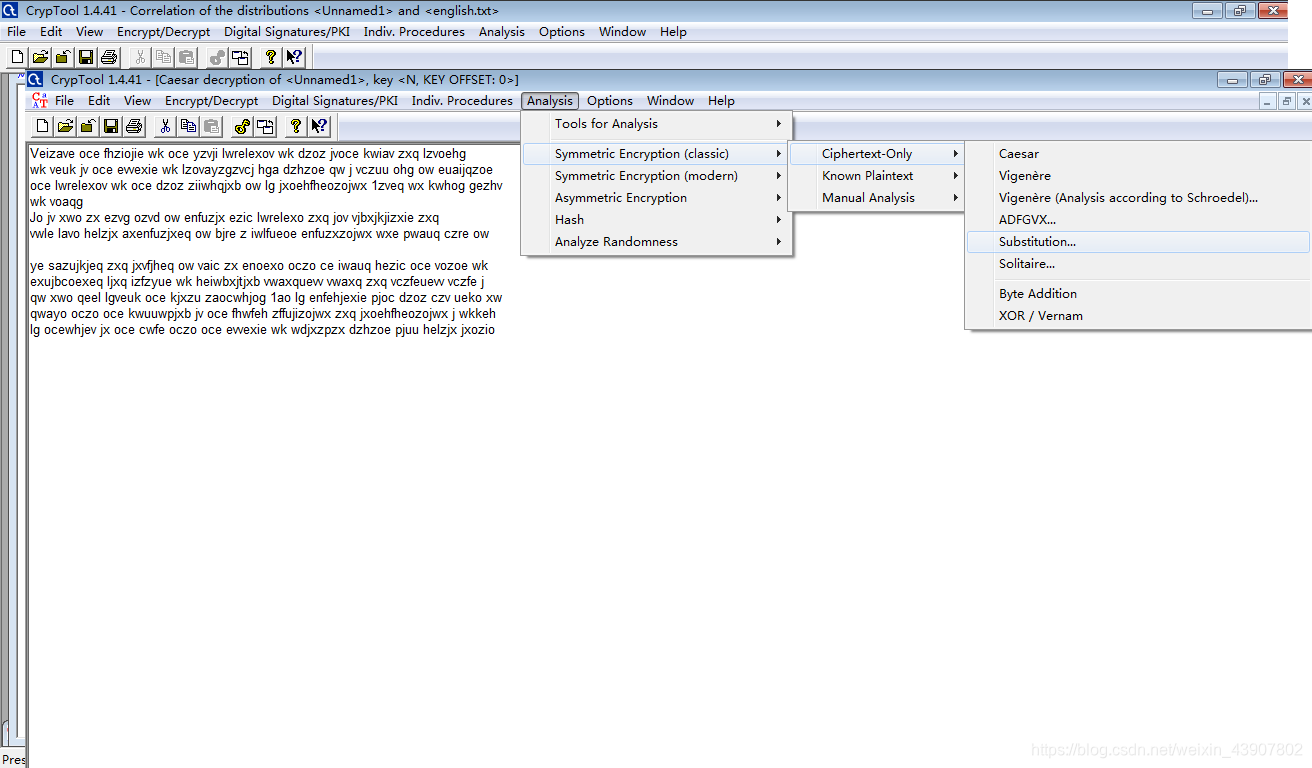The width and height of the screenshot is (1312, 768).
Task: Click New document icon in Caesar decryption window
Action: tap(42, 126)
